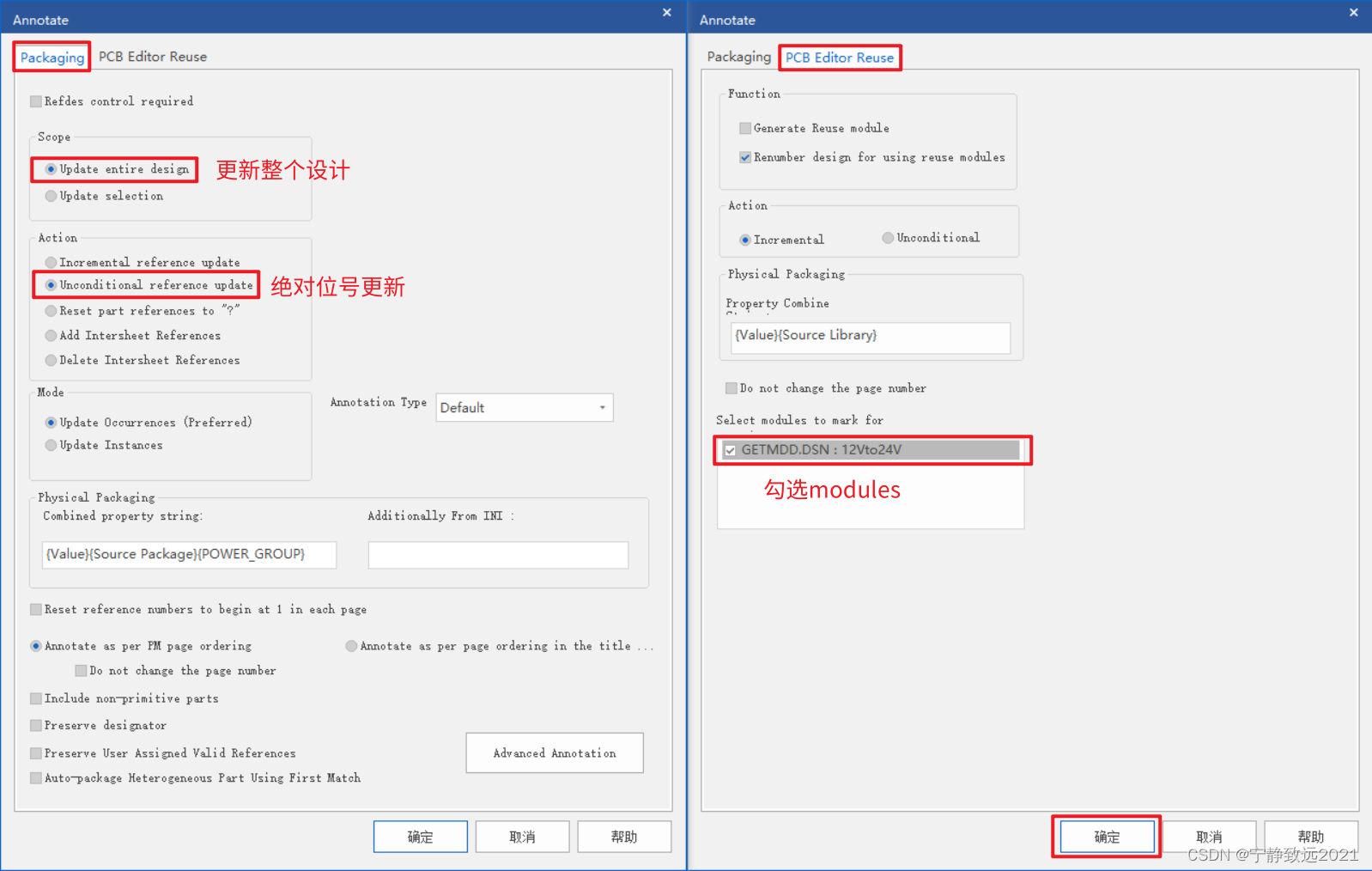Image resolution: width=1372 pixels, height=871 pixels.
Task: Enable Preserve designator checkbox
Action: point(36,726)
